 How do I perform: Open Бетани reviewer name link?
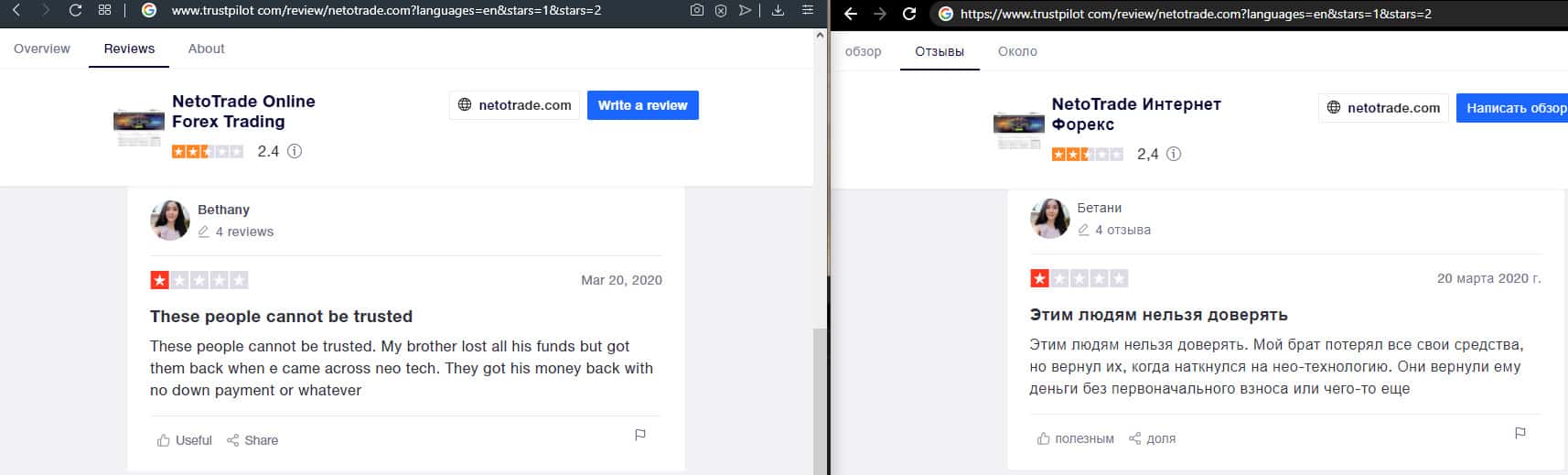coord(1100,208)
